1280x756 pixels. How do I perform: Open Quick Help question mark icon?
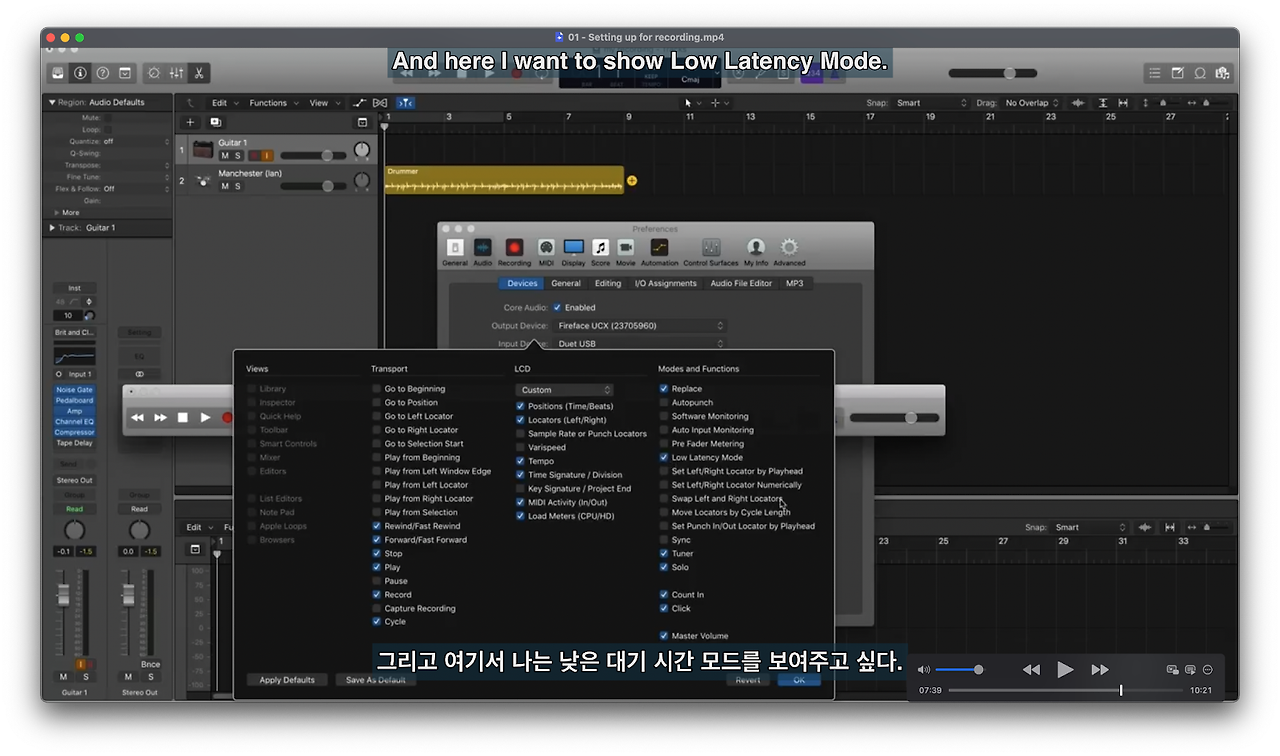pyautogui.click(x=102, y=73)
